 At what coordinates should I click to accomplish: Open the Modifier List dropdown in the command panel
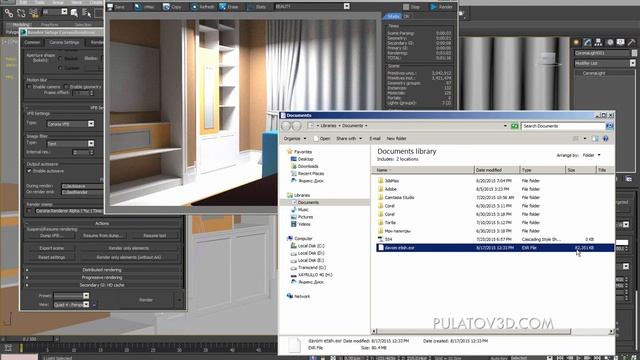click(605, 63)
